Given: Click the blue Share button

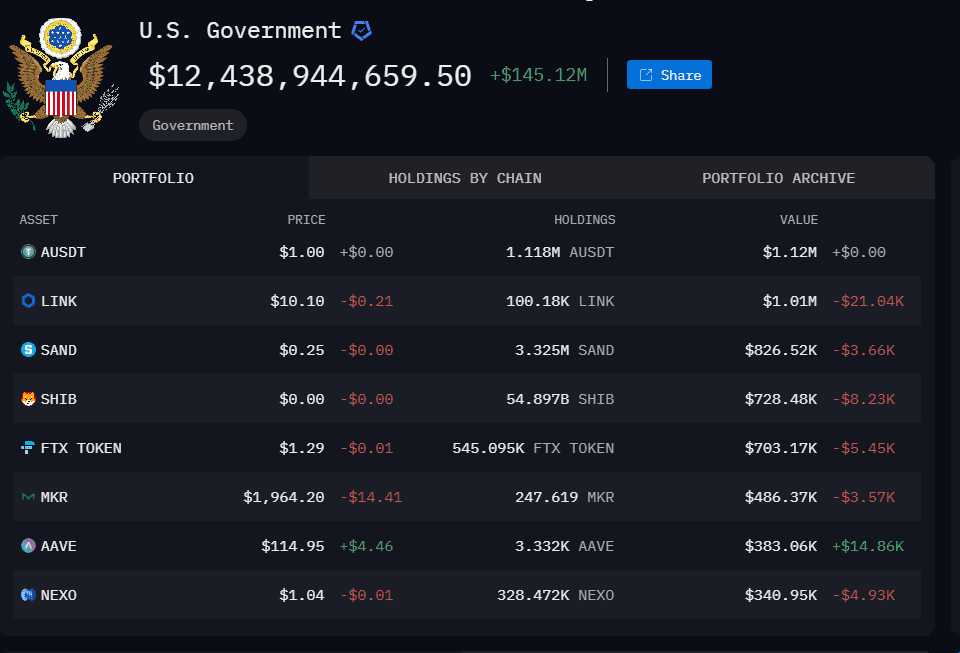Looking at the screenshot, I should (x=668, y=74).
